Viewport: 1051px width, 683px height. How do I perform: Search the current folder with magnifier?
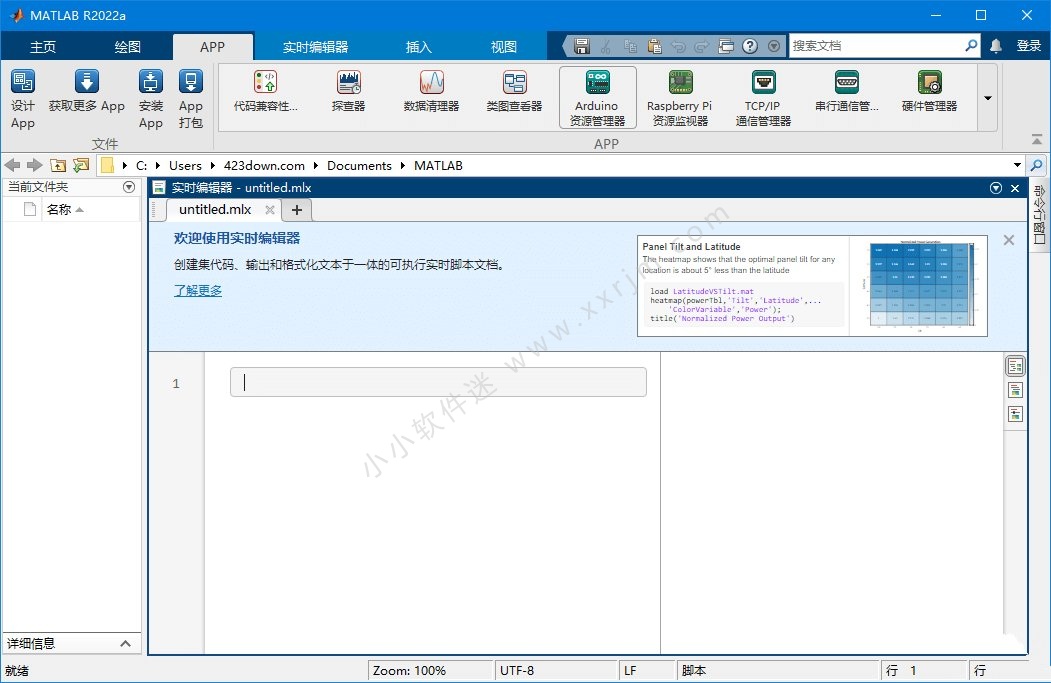[x=1037, y=165]
